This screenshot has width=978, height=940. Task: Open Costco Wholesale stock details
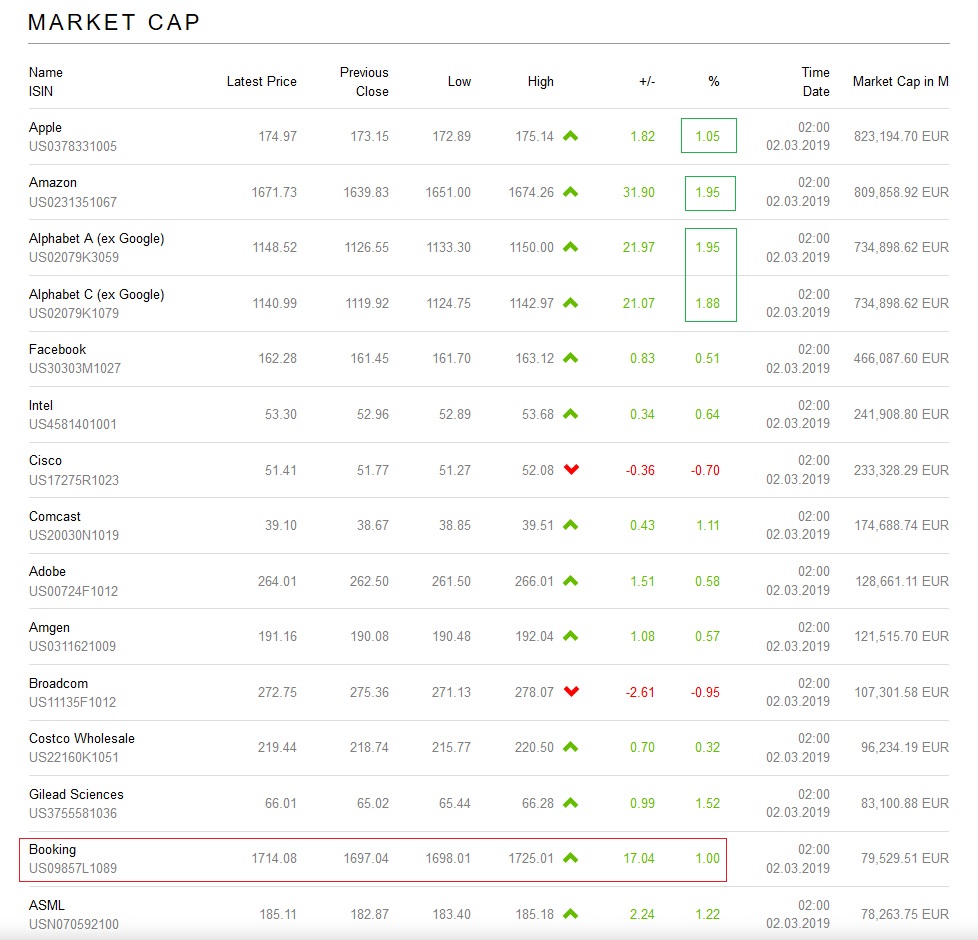pyautogui.click(x=81, y=738)
